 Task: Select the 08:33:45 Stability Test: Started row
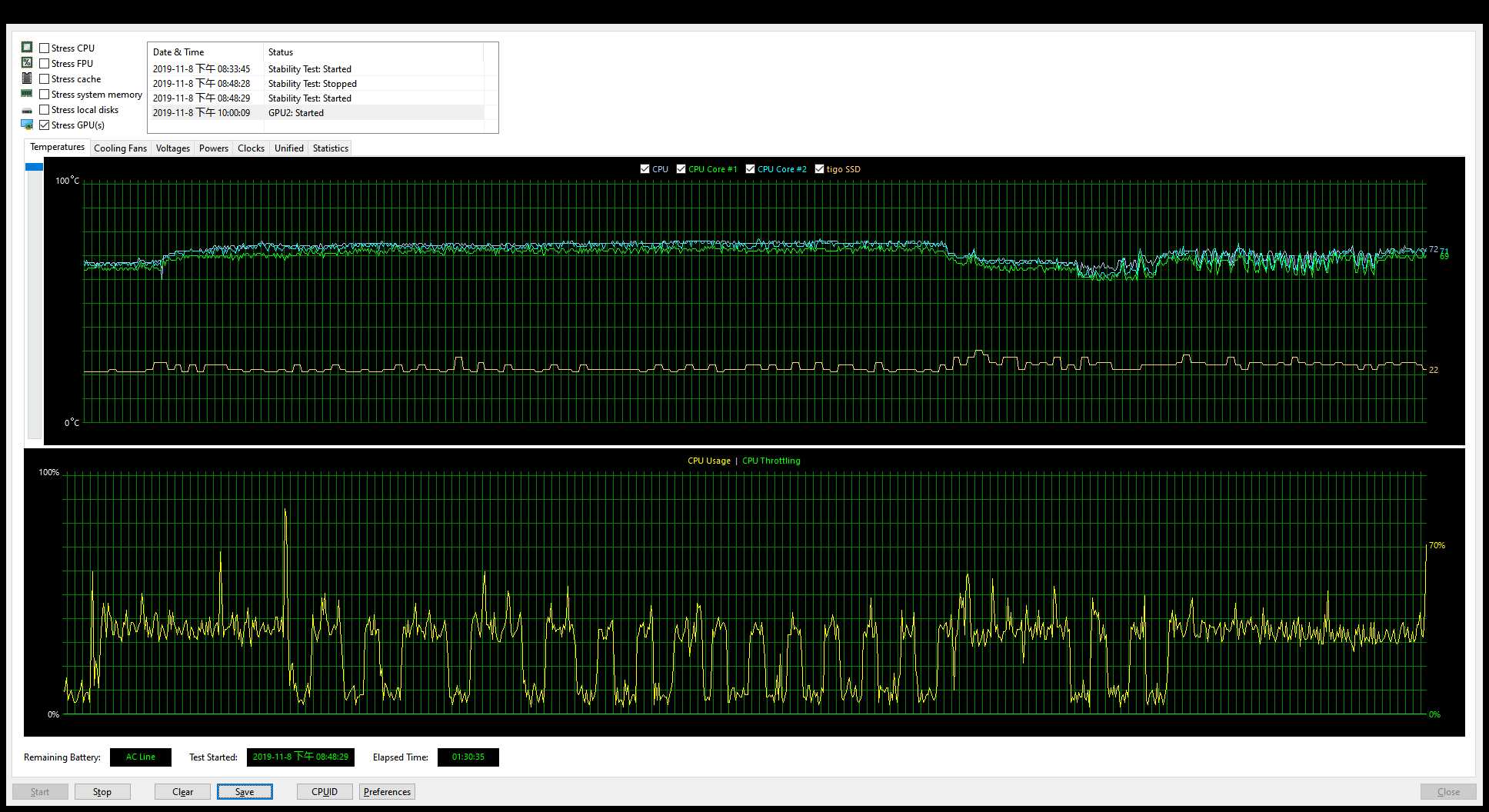[316, 68]
